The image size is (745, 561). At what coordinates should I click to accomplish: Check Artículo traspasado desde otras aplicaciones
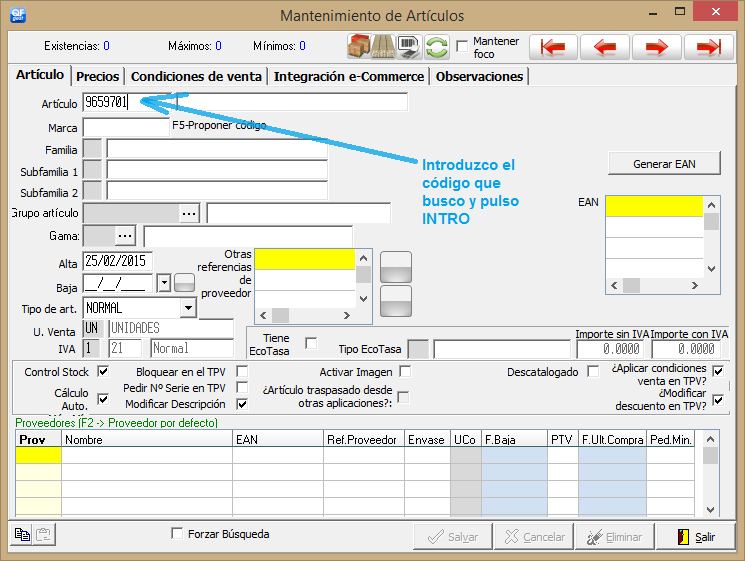click(x=403, y=397)
